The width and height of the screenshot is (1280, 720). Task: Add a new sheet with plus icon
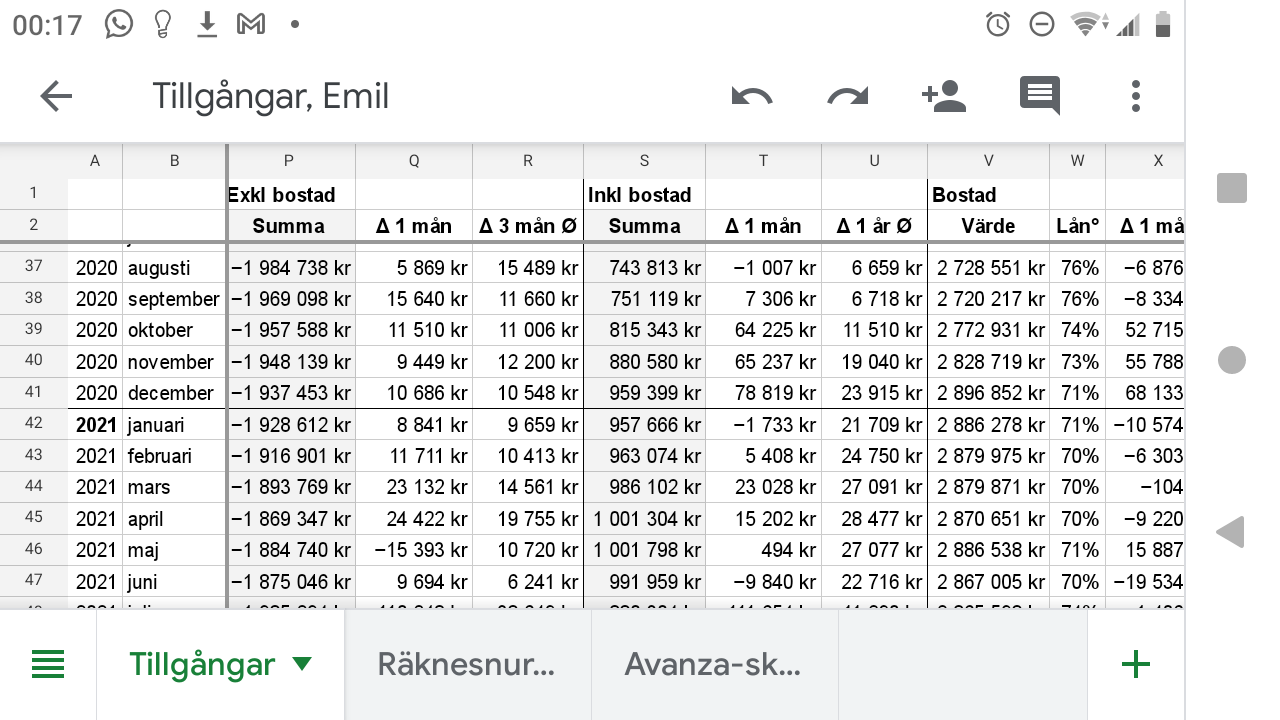click(1135, 664)
